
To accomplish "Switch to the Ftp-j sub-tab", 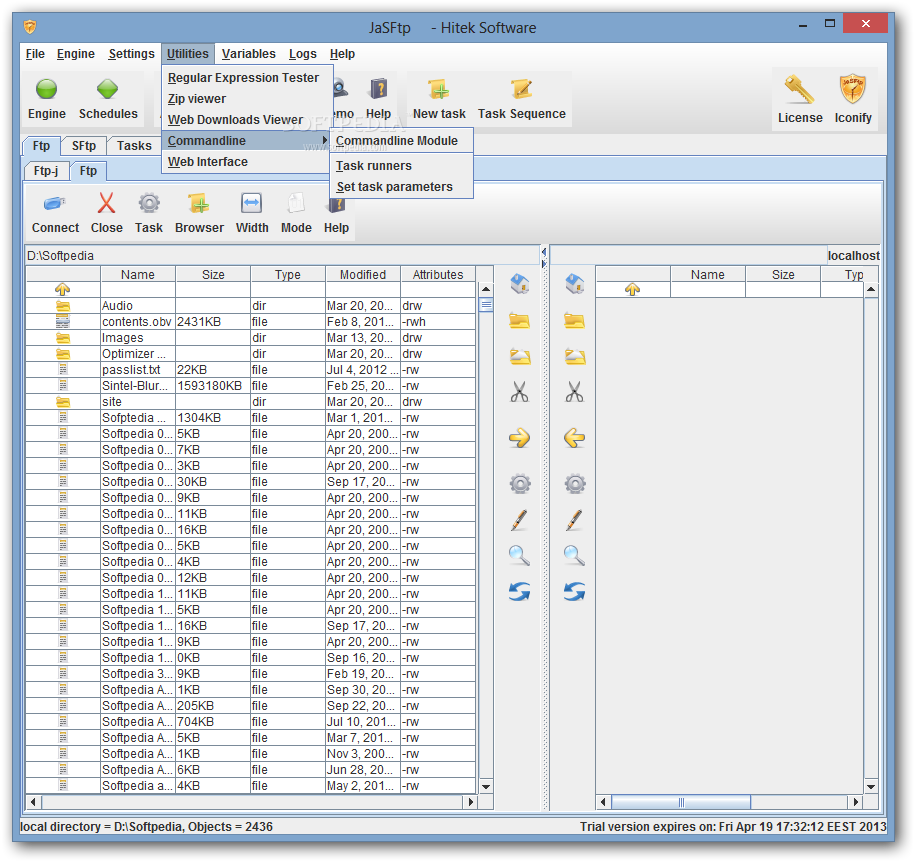I will [46, 171].
